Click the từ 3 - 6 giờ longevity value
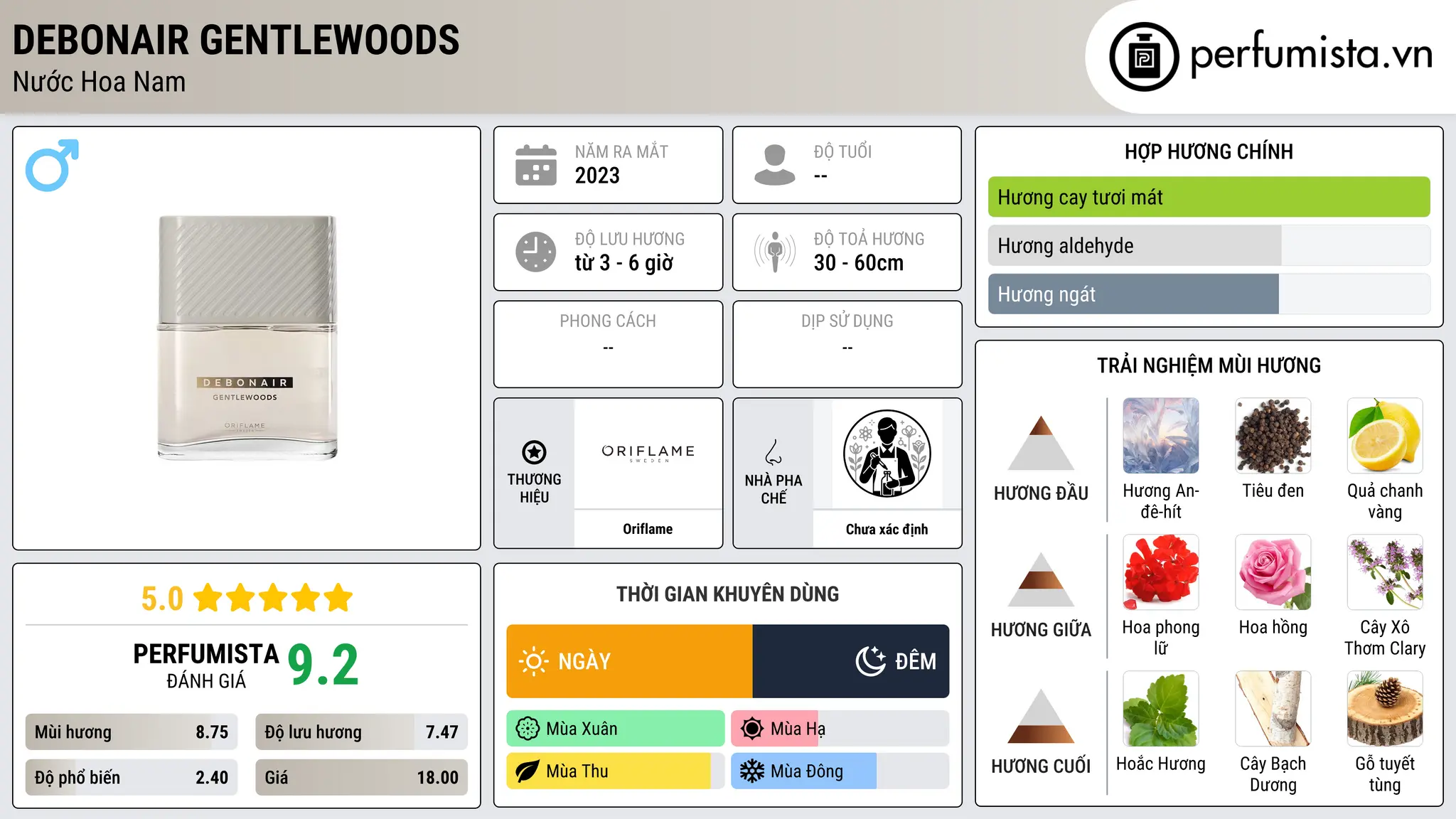The width and height of the screenshot is (1456, 819). (623, 263)
